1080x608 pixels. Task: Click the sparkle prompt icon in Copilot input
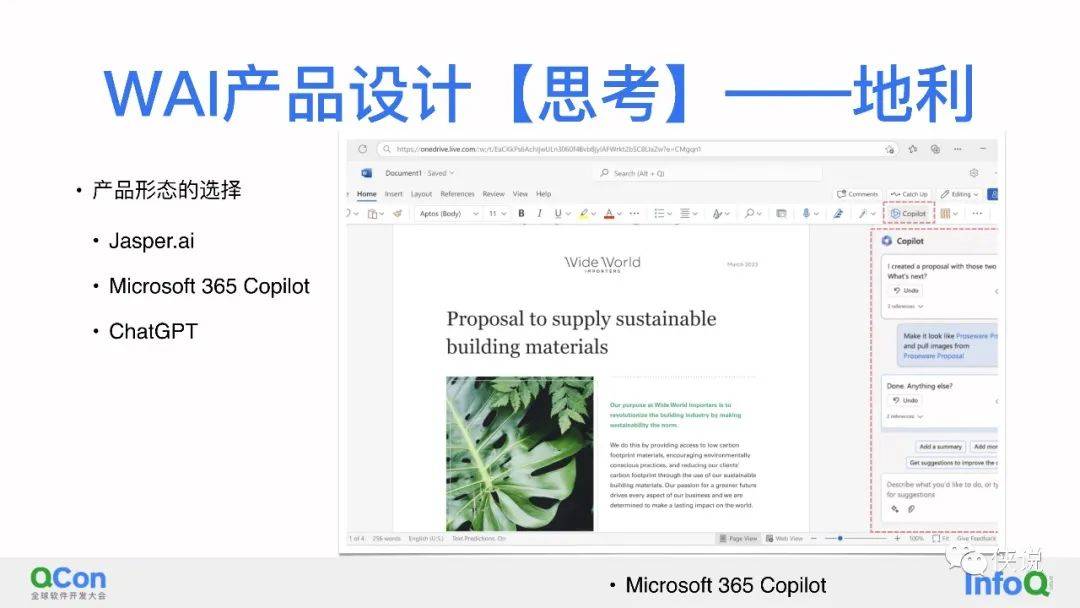pyautogui.click(x=895, y=509)
